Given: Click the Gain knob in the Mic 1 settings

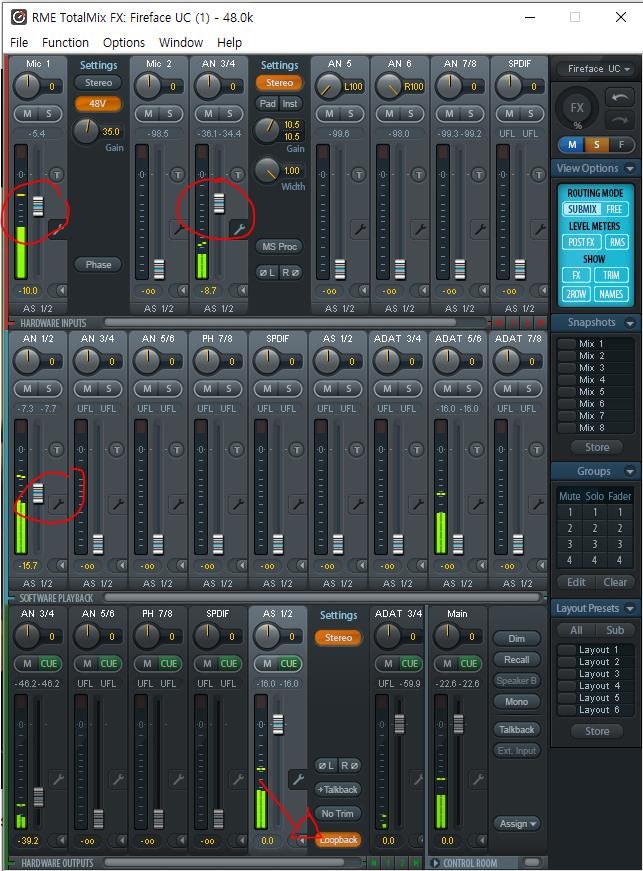Looking at the screenshot, I should coord(86,132).
